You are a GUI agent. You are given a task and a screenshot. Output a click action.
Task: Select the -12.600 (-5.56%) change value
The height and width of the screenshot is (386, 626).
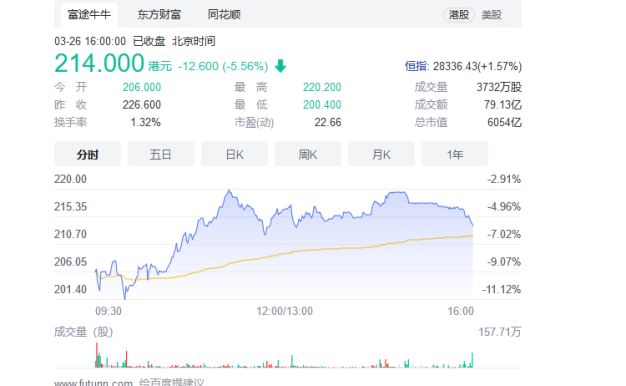[223, 66]
